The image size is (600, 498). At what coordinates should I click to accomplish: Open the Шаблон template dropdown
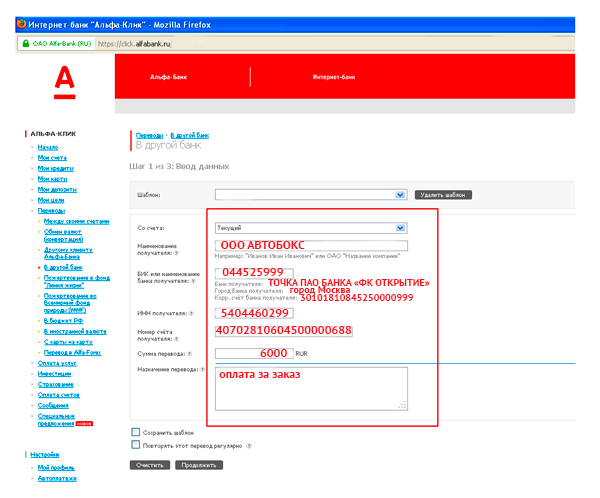(311, 195)
